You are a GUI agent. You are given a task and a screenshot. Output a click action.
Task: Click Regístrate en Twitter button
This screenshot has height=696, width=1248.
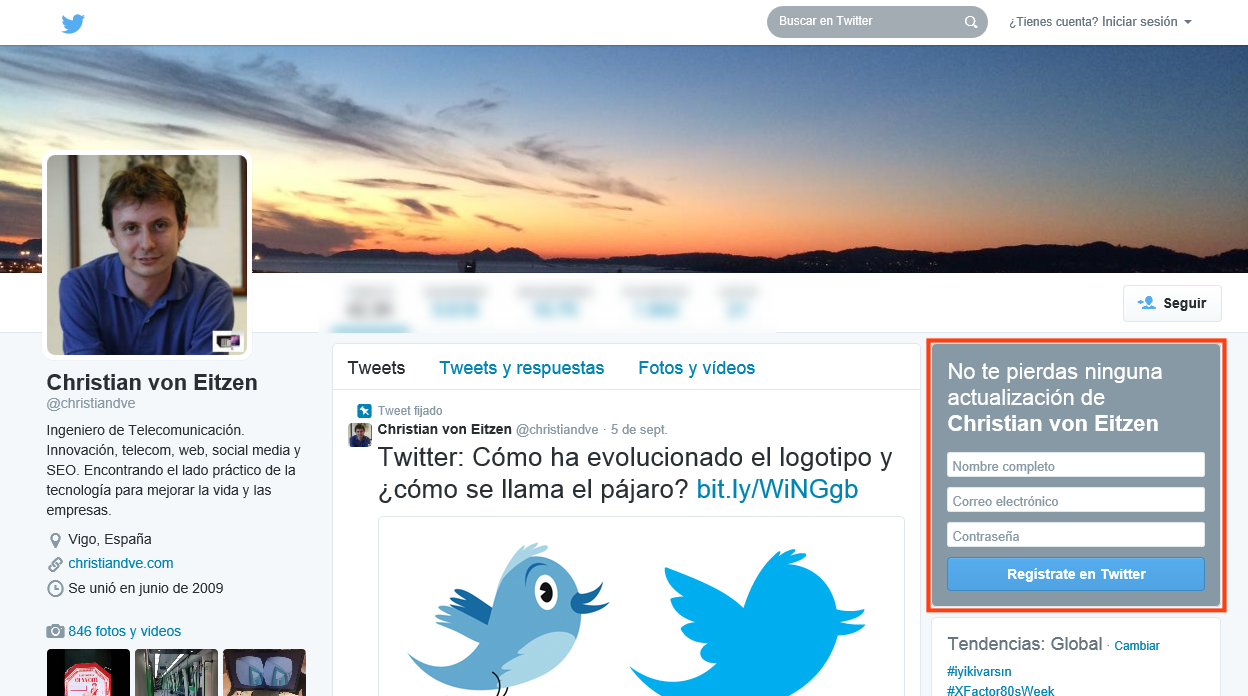click(1076, 574)
